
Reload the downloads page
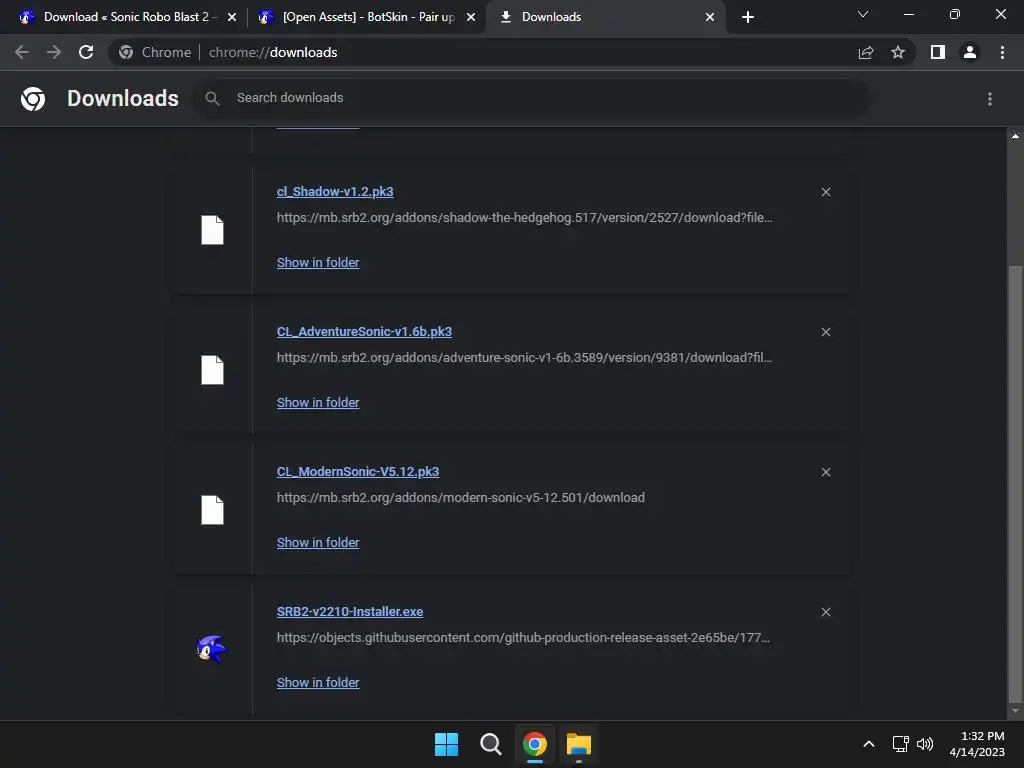tap(86, 52)
